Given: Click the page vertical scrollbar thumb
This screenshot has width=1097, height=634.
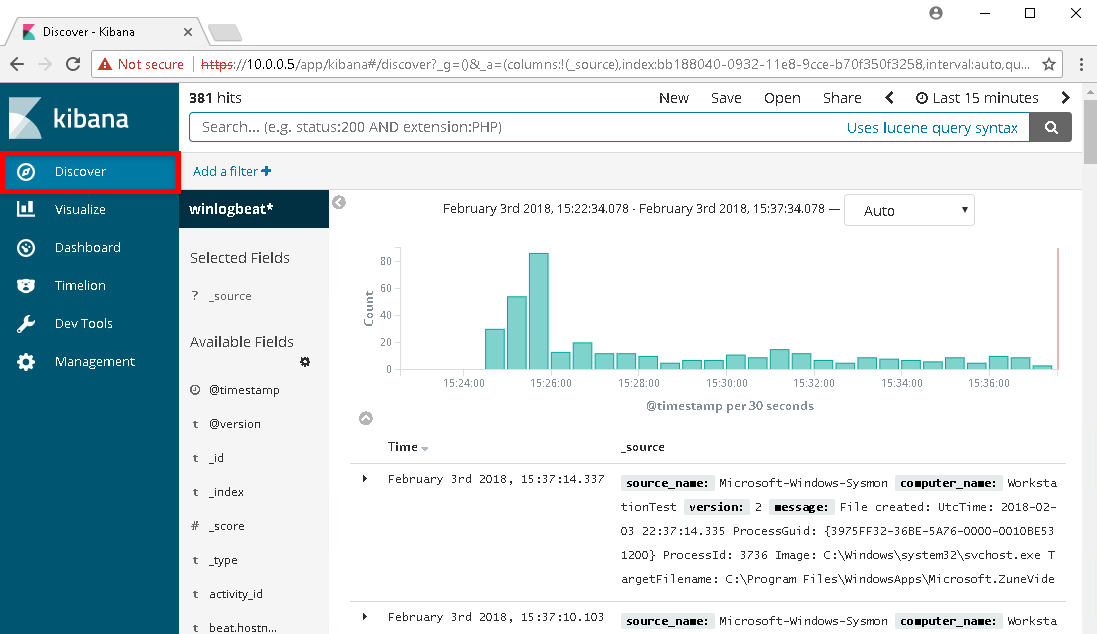Looking at the screenshot, I should point(1090,132).
